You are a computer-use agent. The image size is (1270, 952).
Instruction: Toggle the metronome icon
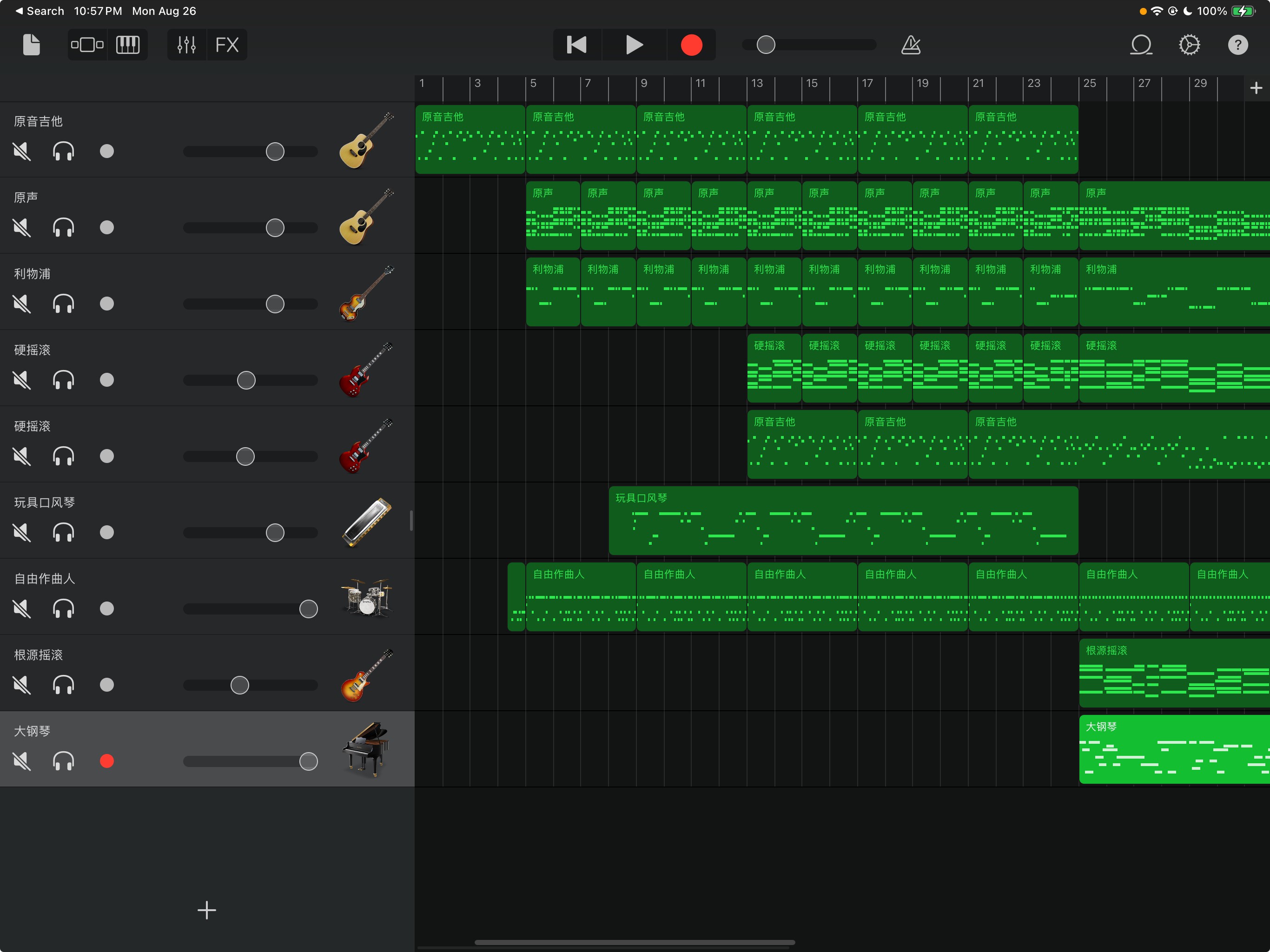(x=911, y=45)
